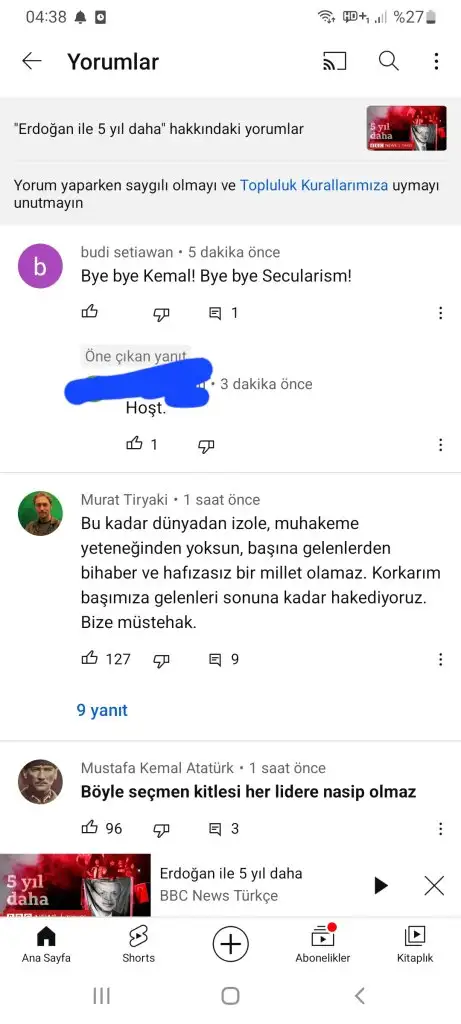Tap the create plus button
The width and height of the screenshot is (461, 1024).
point(230,944)
